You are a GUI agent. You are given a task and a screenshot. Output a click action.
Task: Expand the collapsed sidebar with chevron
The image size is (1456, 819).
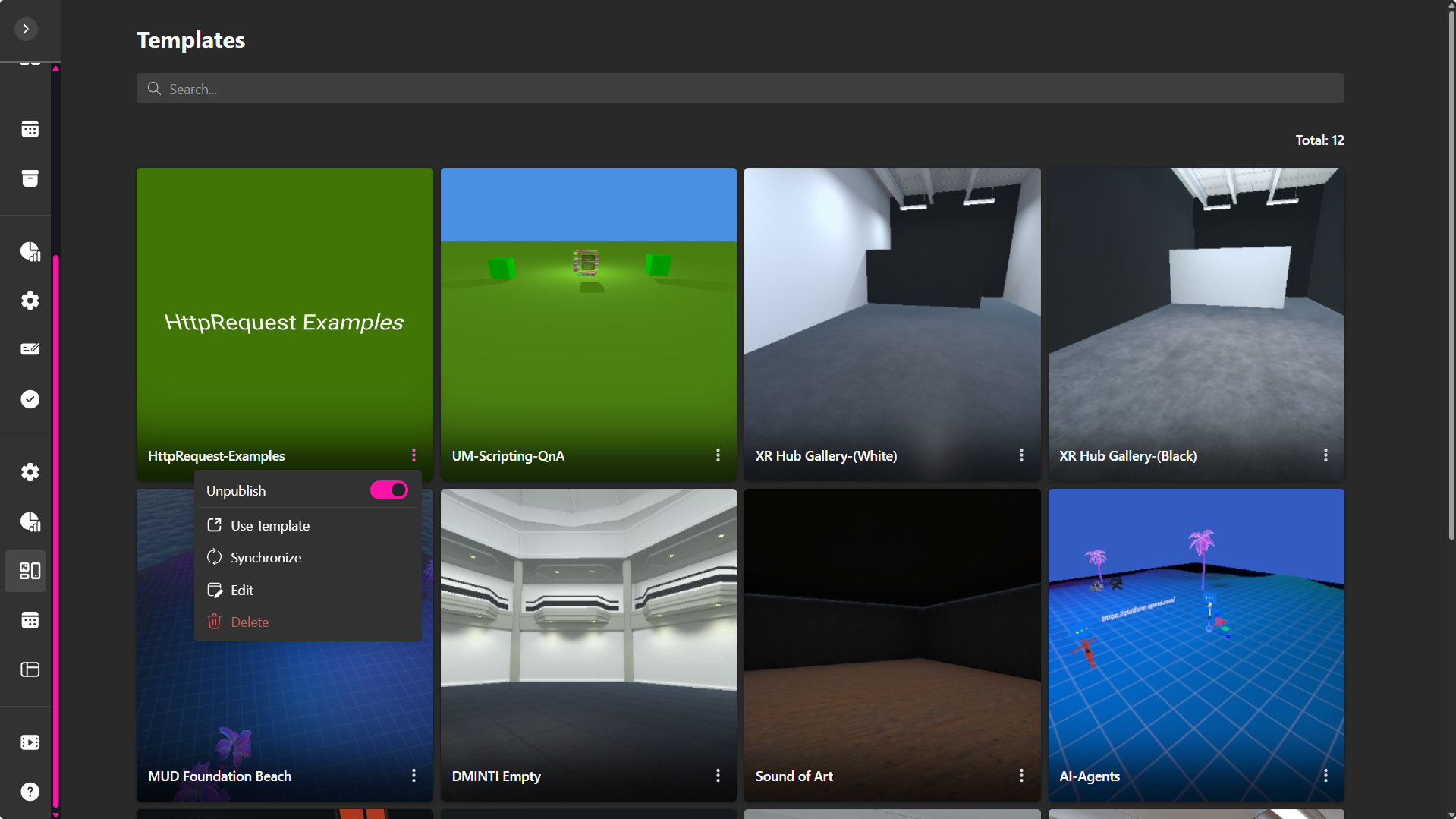pyautogui.click(x=26, y=29)
